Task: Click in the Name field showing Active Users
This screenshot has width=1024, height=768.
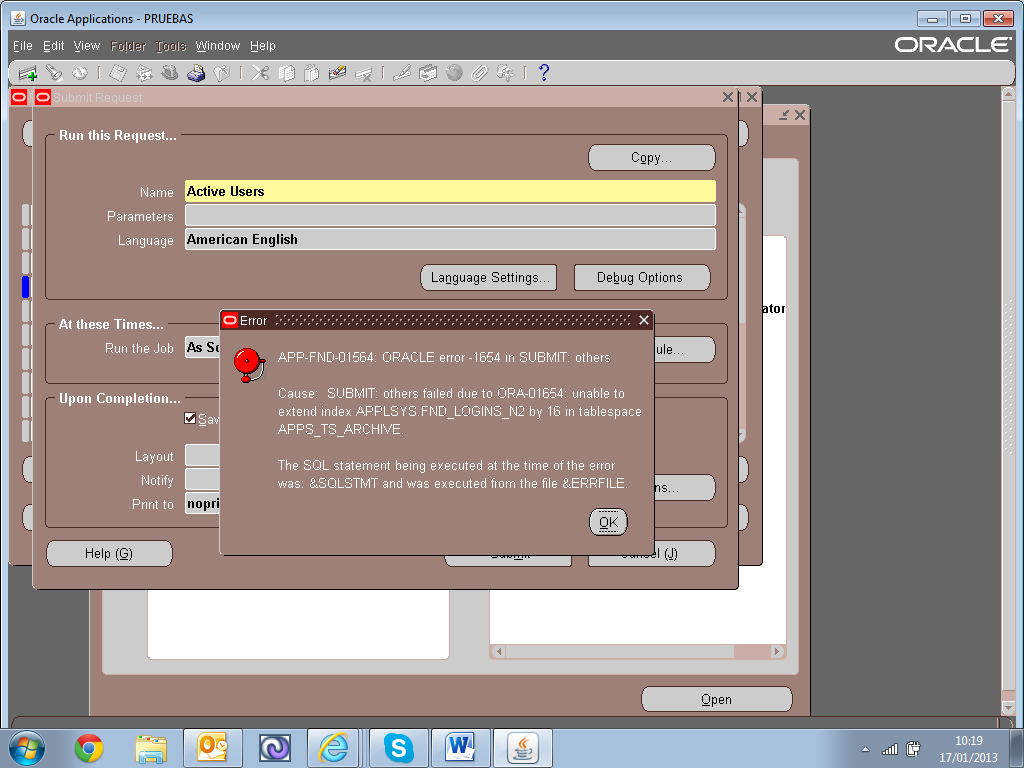Action: pyautogui.click(x=449, y=191)
